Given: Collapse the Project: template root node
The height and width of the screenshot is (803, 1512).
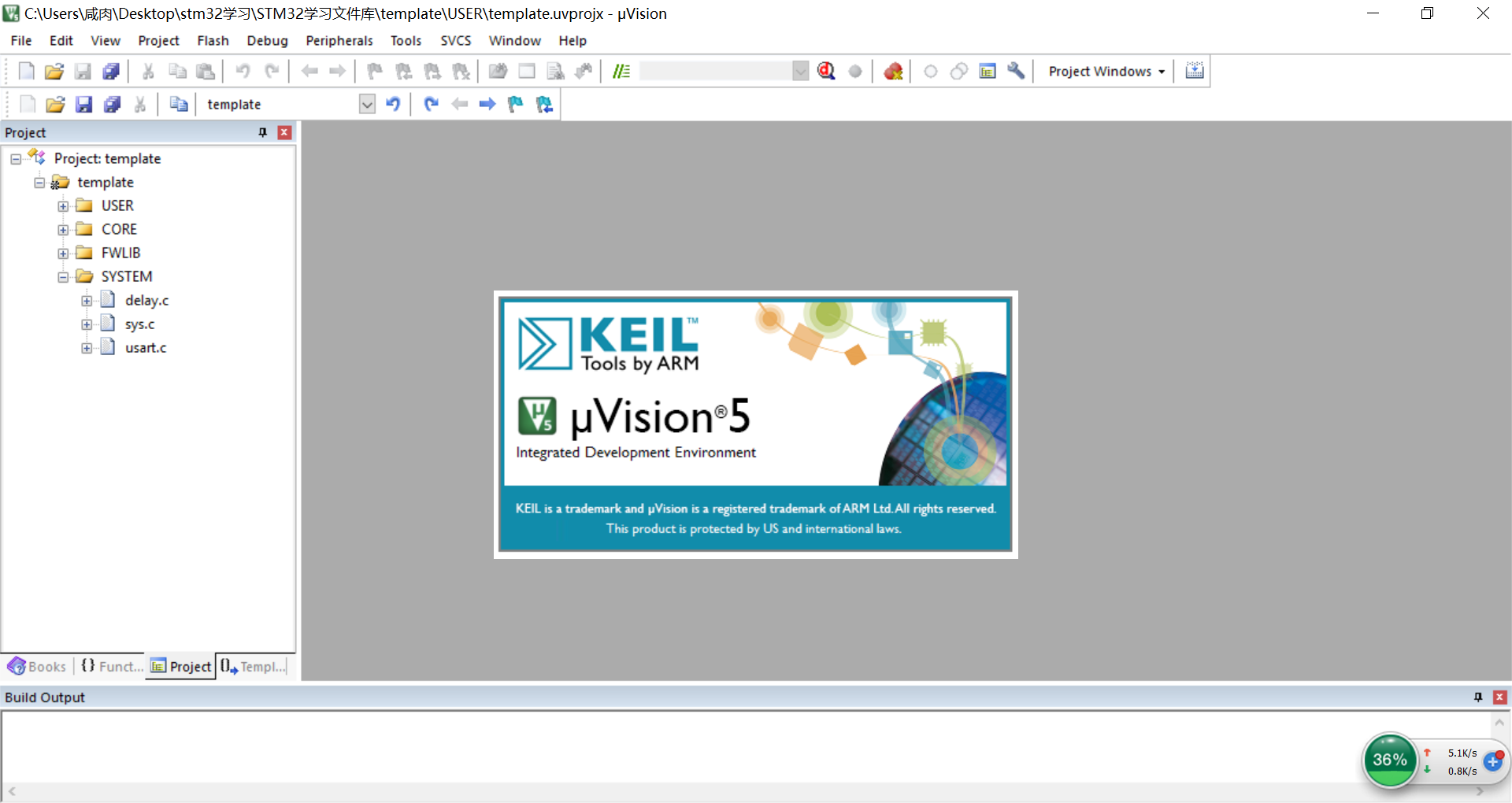Looking at the screenshot, I should [x=16, y=159].
